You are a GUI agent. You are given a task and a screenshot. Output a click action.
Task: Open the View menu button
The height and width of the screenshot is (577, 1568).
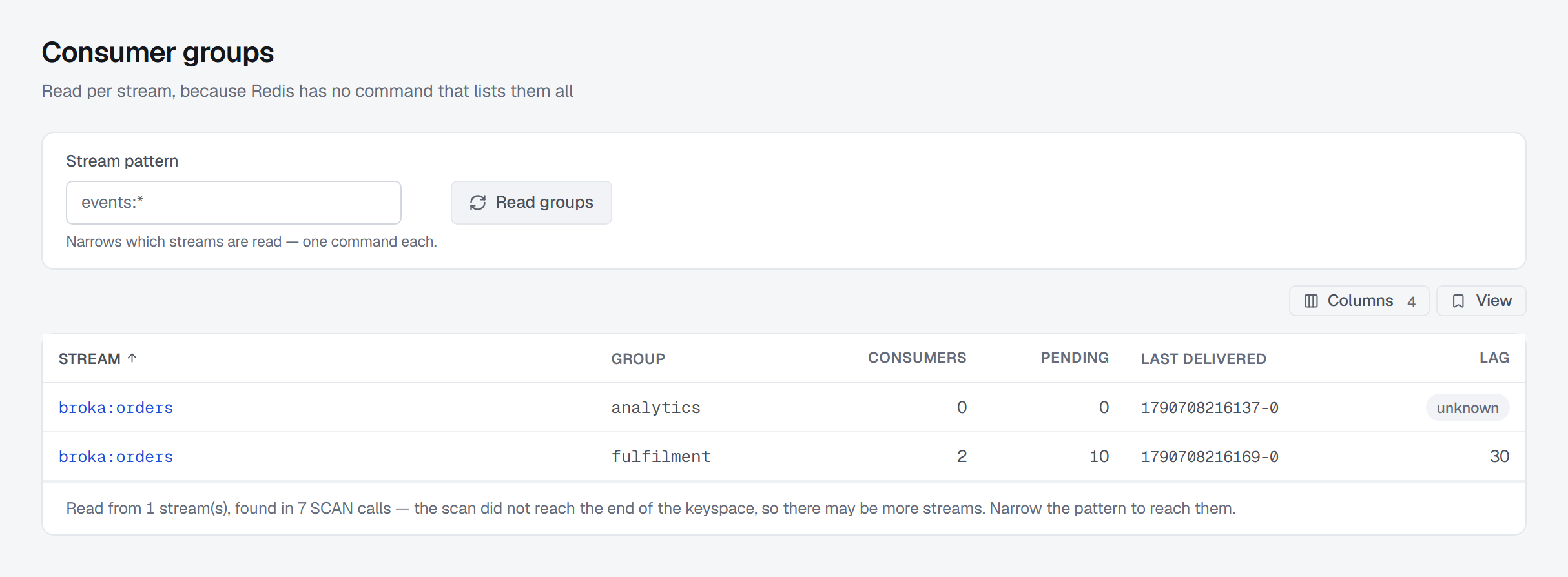pyautogui.click(x=1481, y=301)
